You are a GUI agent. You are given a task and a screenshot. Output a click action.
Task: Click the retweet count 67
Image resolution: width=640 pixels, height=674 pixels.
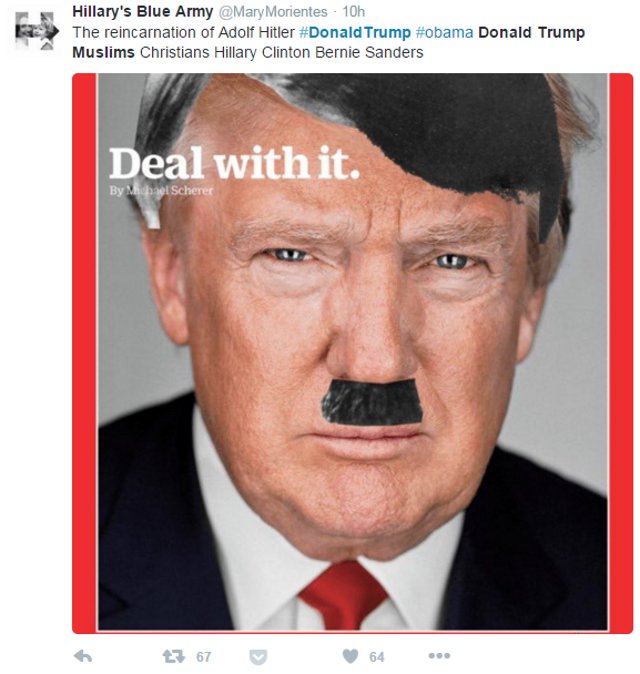coord(204,656)
